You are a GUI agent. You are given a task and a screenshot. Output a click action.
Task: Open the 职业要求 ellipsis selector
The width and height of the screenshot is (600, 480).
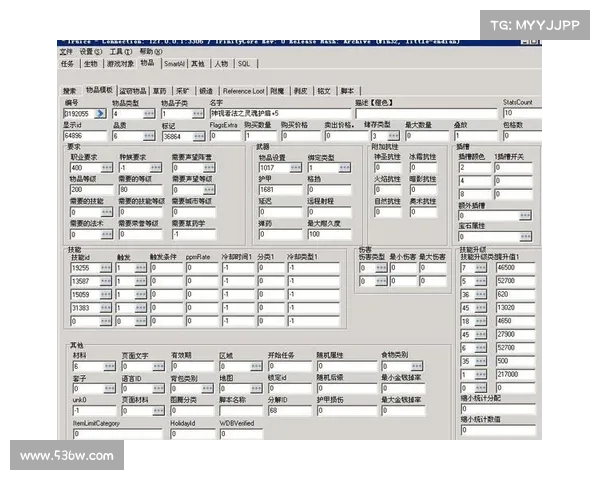[x=107, y=168]
